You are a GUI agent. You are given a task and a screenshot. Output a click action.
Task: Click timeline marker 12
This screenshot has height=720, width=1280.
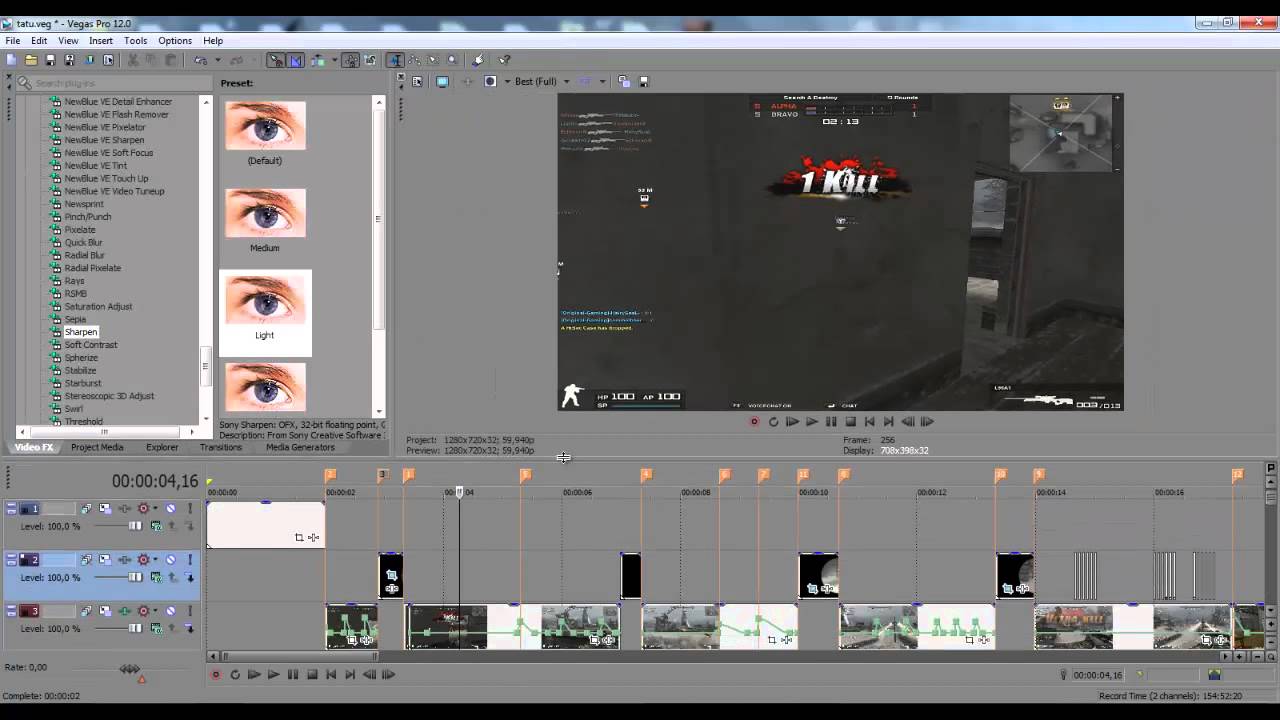[1237, 474]
